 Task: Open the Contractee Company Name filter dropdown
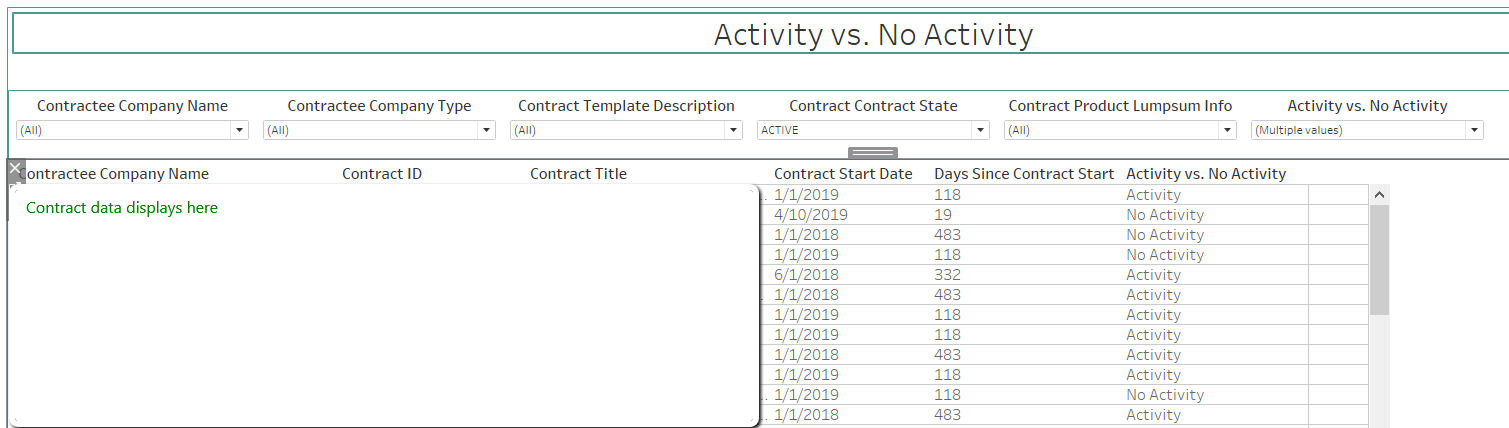239,130
